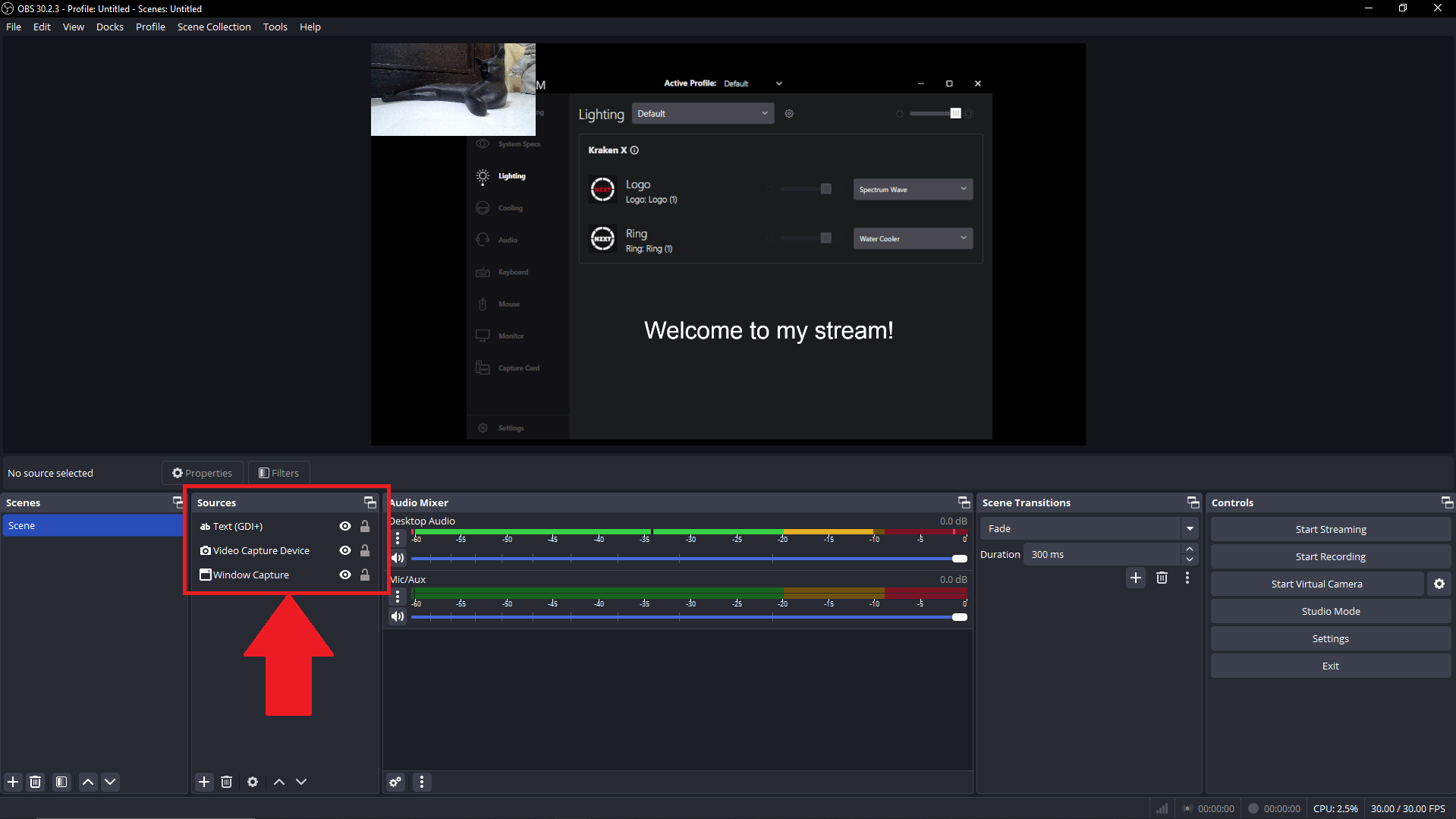Image resolution: width=1456 pixels, height=819 pixels.
Task: Increase Duration with the up stepper arrow
Action: [x=1189, y=549]
